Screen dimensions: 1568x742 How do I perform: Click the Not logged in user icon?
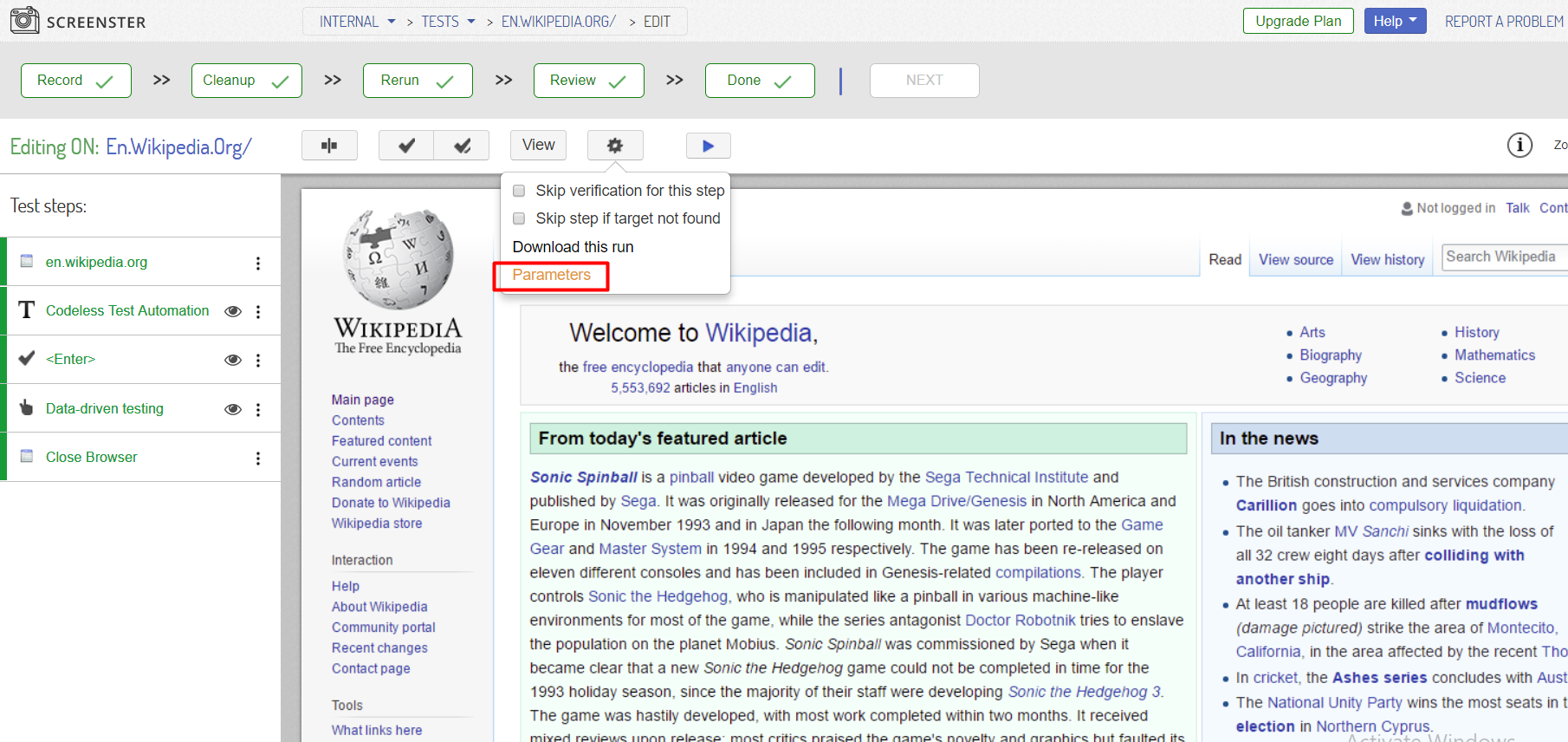(1407, 208)
